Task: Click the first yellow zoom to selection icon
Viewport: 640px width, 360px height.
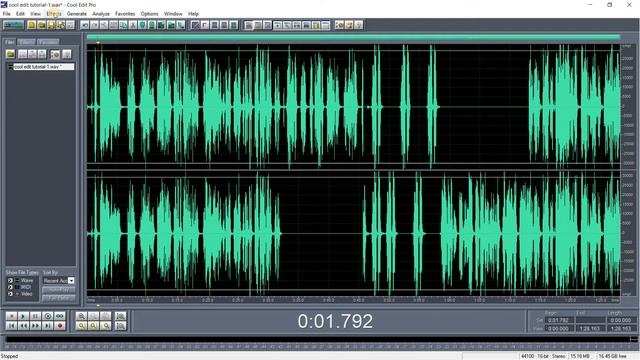Action: coord(81,326)
